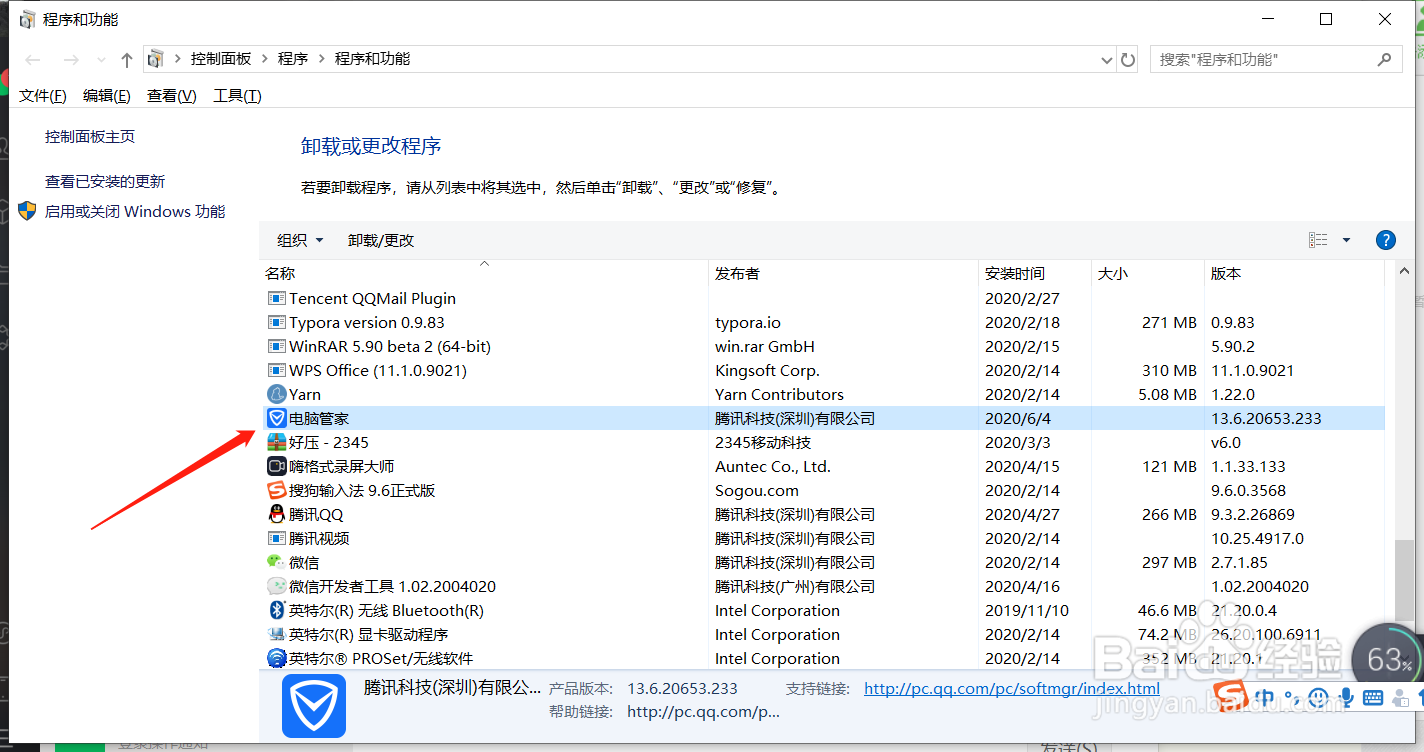This screenshot has width=1424, height=752.
Task: Open the 工具(T) menu
Action: coord(238,96)
